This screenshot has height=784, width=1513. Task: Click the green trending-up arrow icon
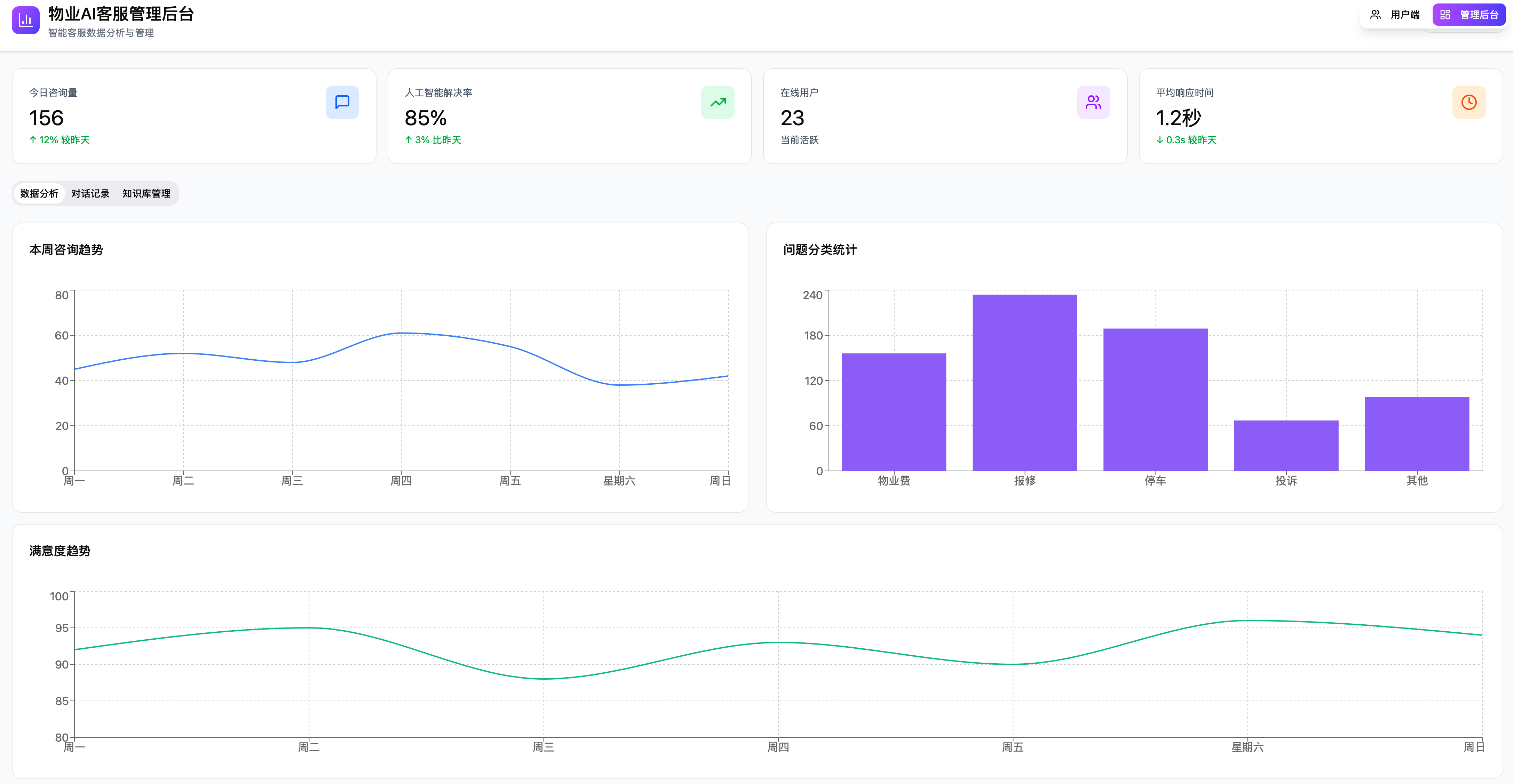718,102
